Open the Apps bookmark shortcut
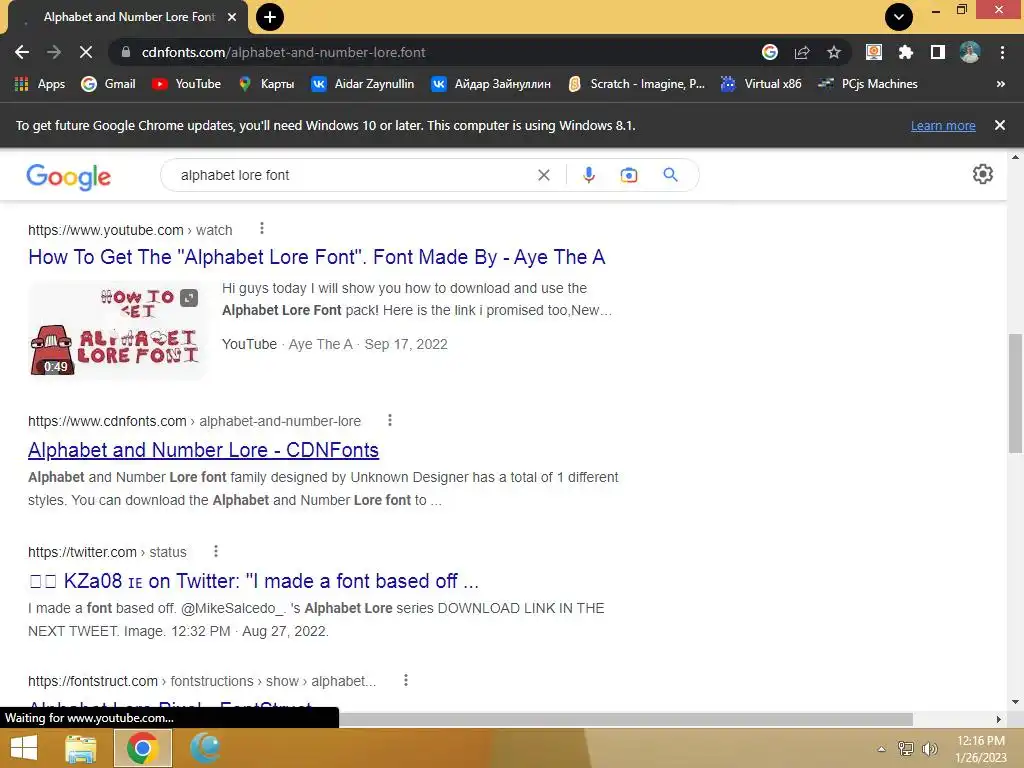This screenshot has width=1024, height=768. click(40, 84)
